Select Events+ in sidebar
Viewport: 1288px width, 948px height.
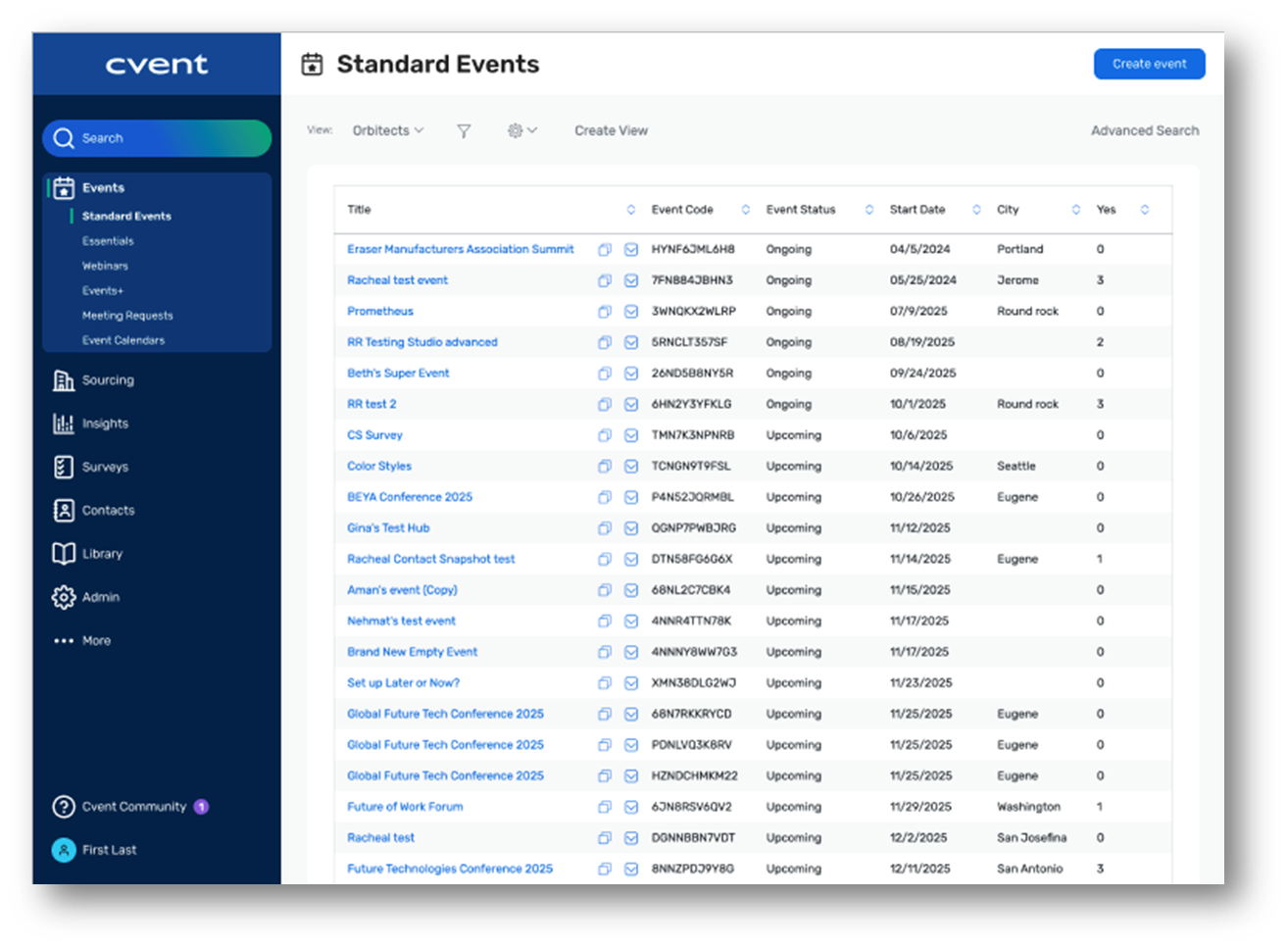[x=103, y=291]
